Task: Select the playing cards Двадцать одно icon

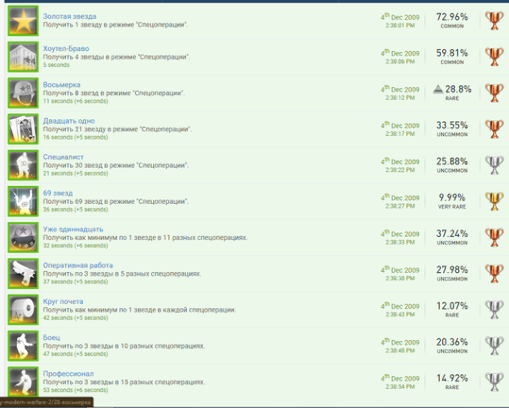Action: 23,129
